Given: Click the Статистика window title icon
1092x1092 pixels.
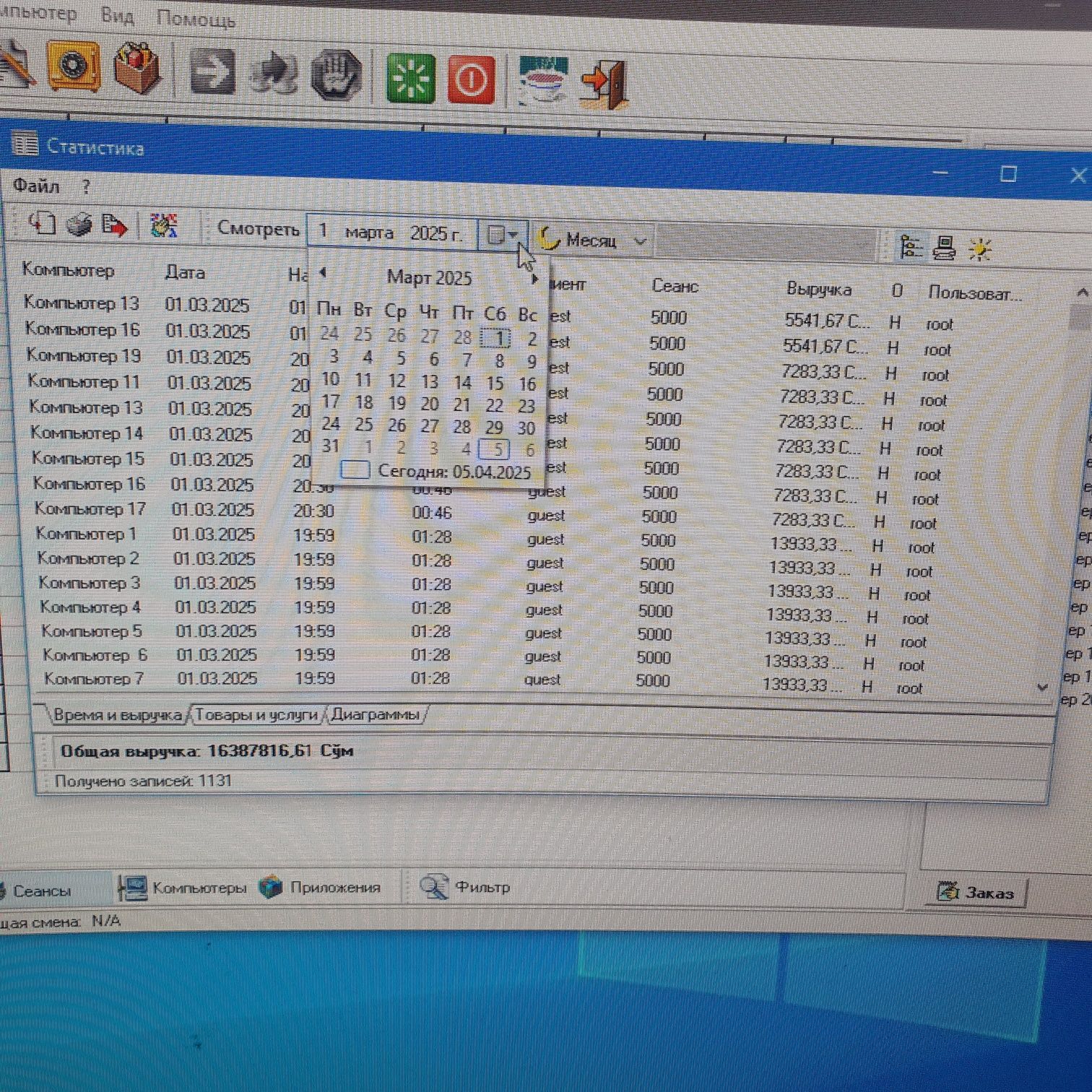Looking at the screenshot, I should pyautogui.click(x=26, y=144).
